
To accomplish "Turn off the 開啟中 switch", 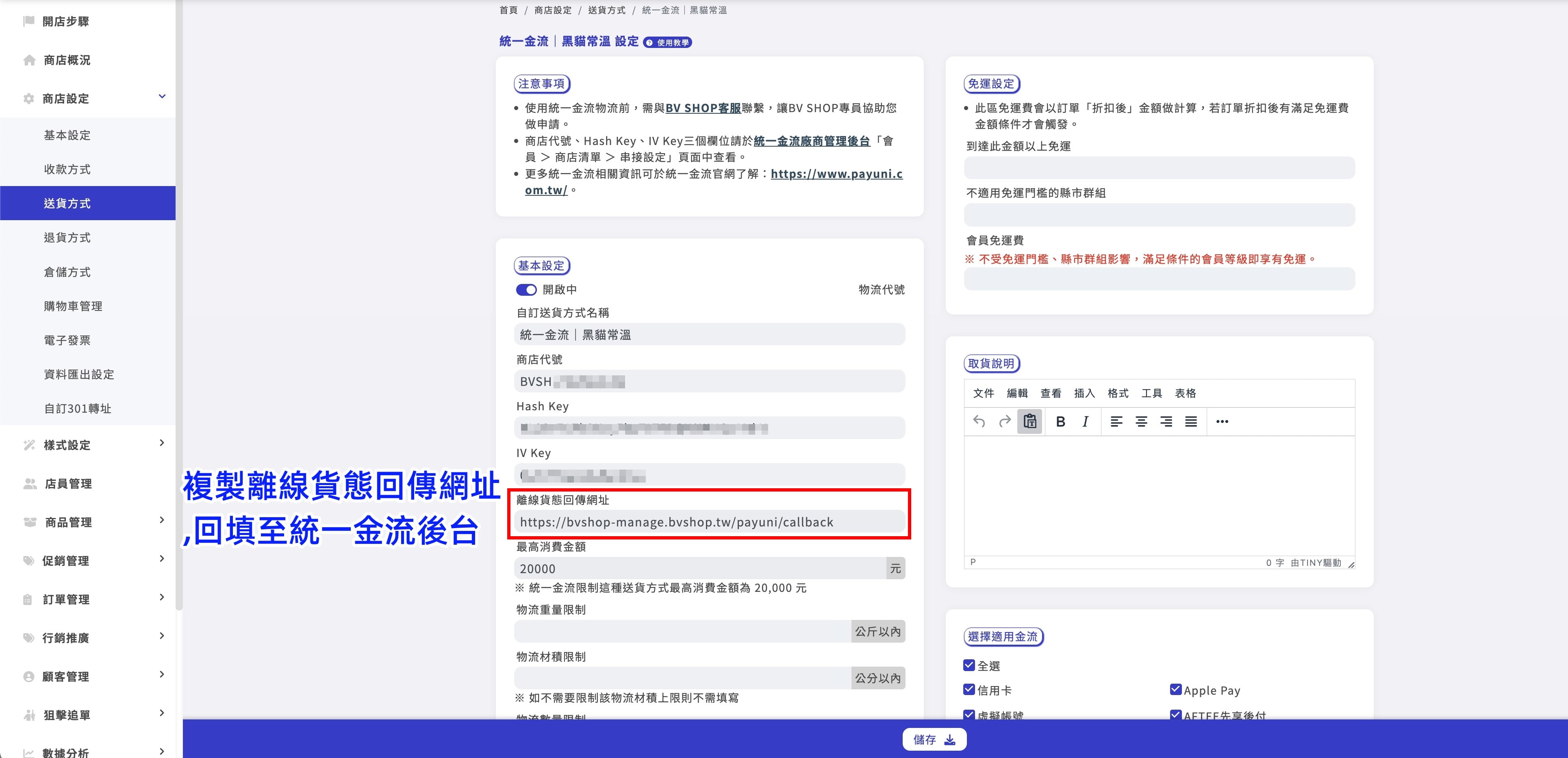I will coord(526,290).
